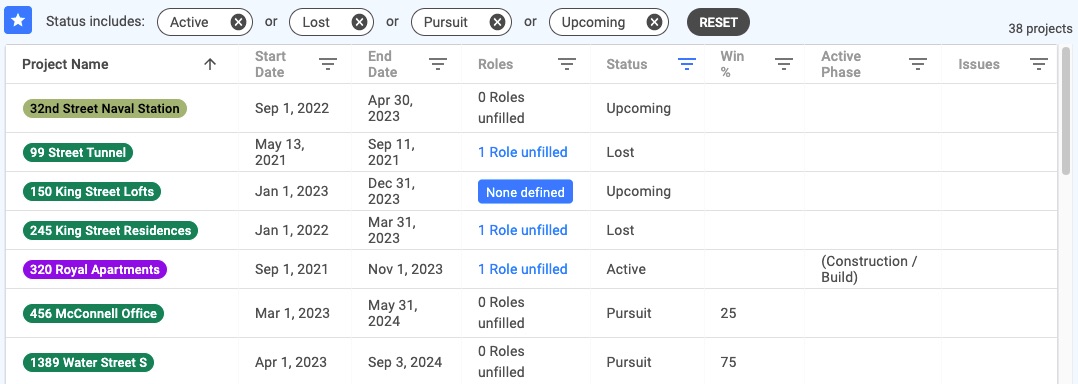
Task: Open the Roles column filter
Action: pyautogui.click(x=566, y=64)
